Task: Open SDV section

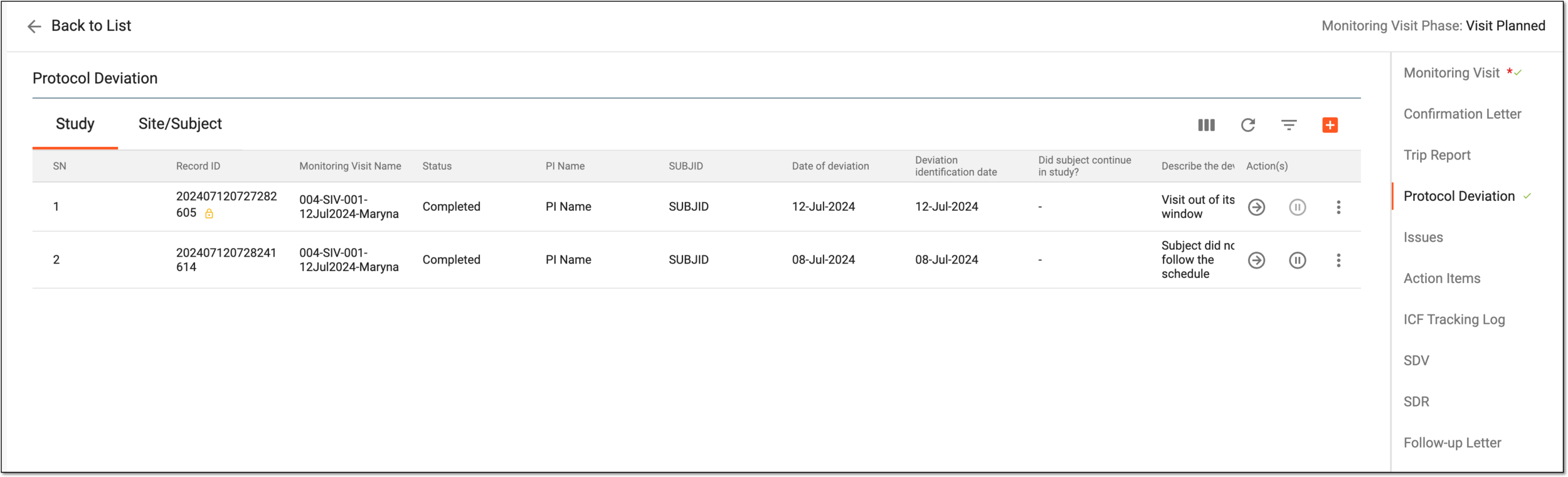Action: coord(1416,360)
